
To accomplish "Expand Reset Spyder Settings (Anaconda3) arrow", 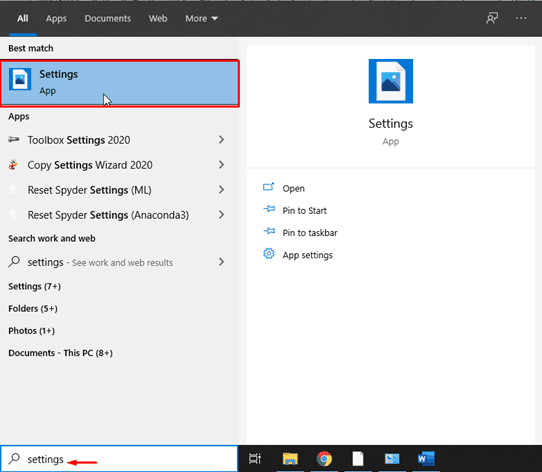I will tap(221, 215).
